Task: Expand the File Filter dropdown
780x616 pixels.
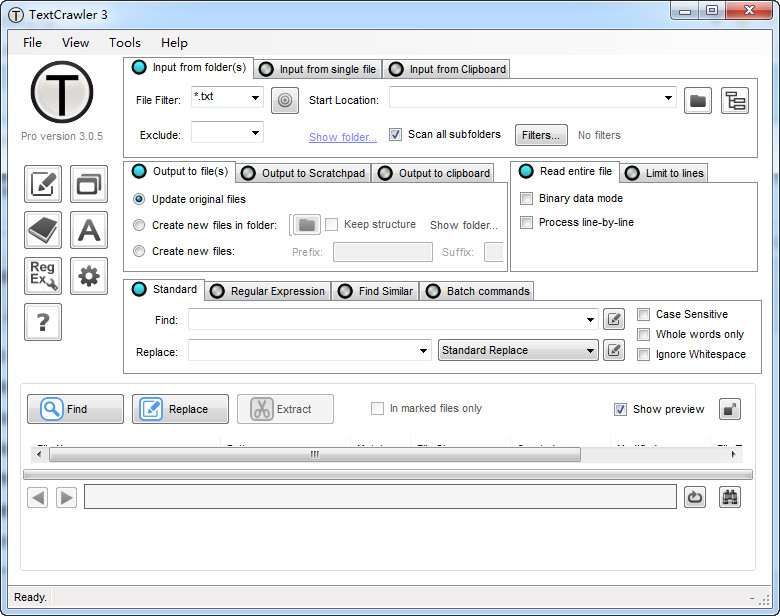Action: [x=255, y=98]
